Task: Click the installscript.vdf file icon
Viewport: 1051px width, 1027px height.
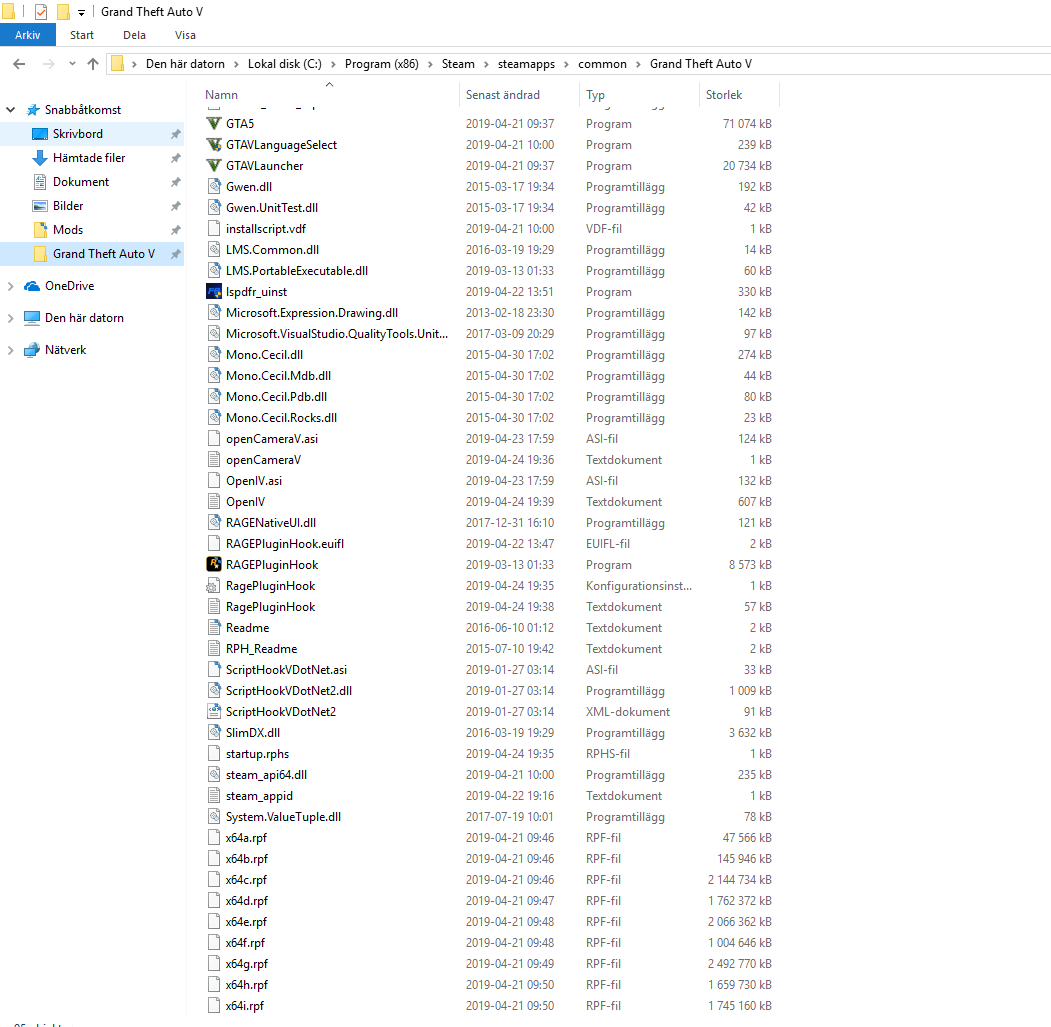Action: pos(214,229)
